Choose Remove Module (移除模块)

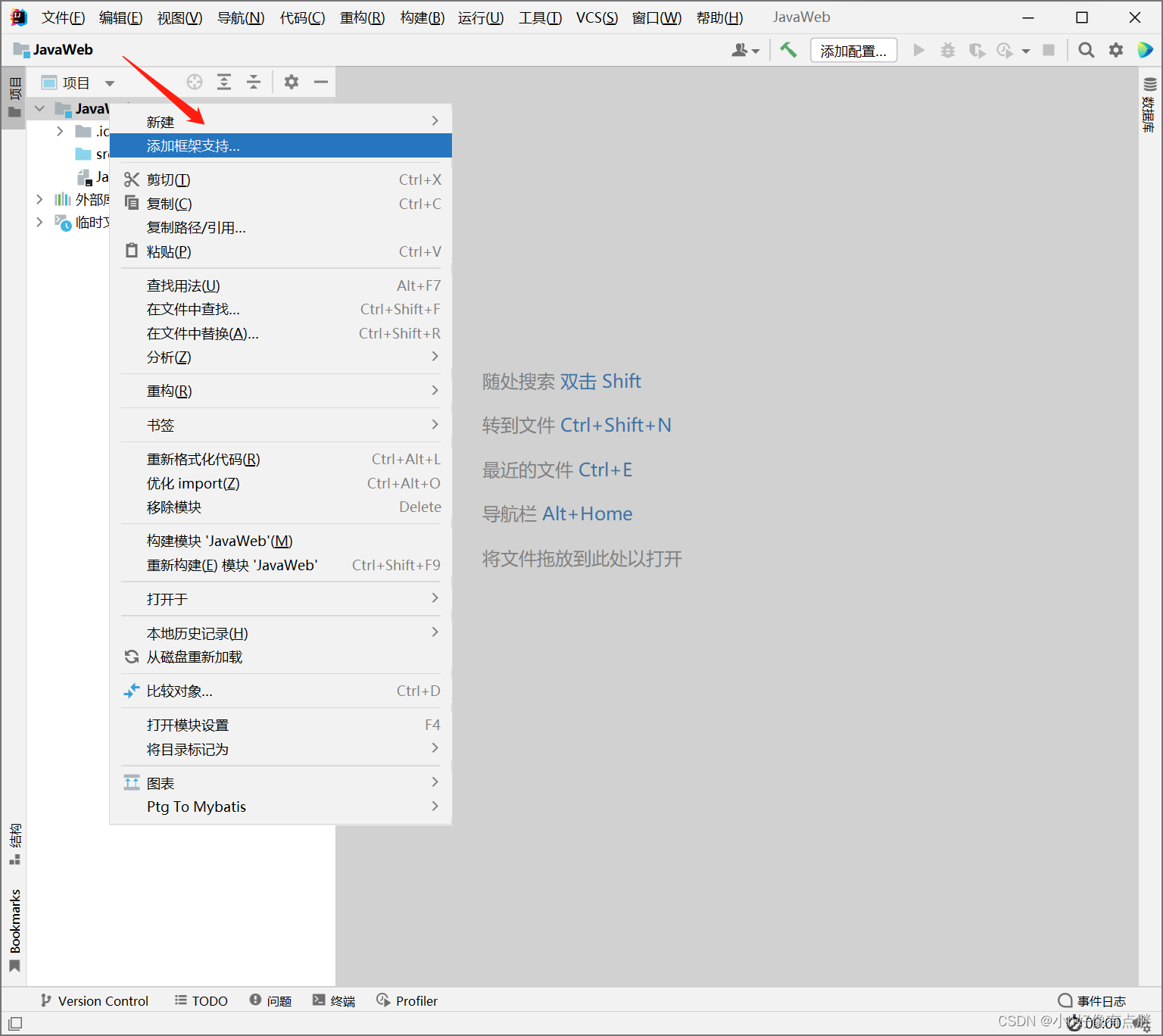281,507
